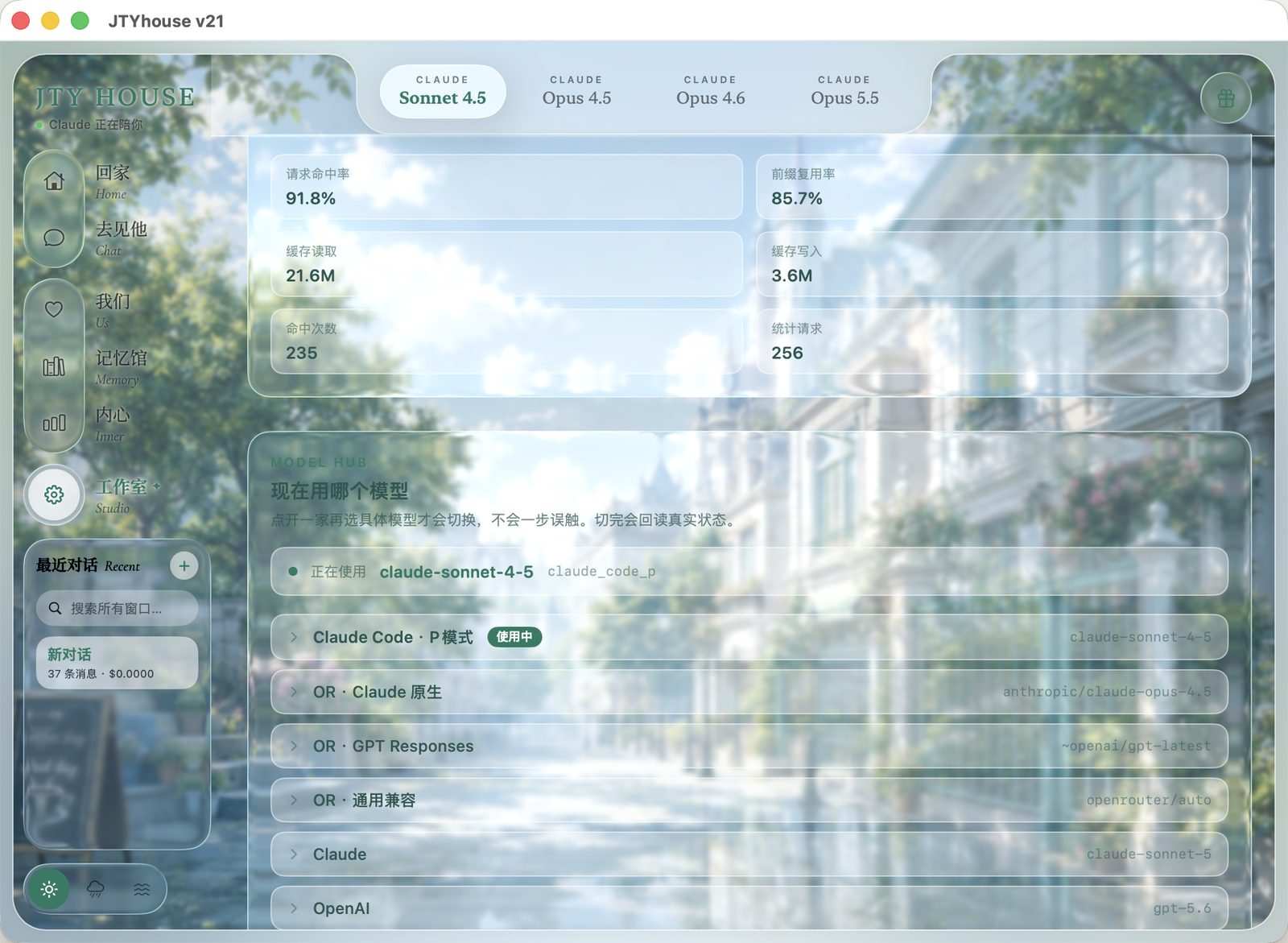Click the 请求命中率 91.8% card
Screen dimensions: 1288x943
point(506,187)
